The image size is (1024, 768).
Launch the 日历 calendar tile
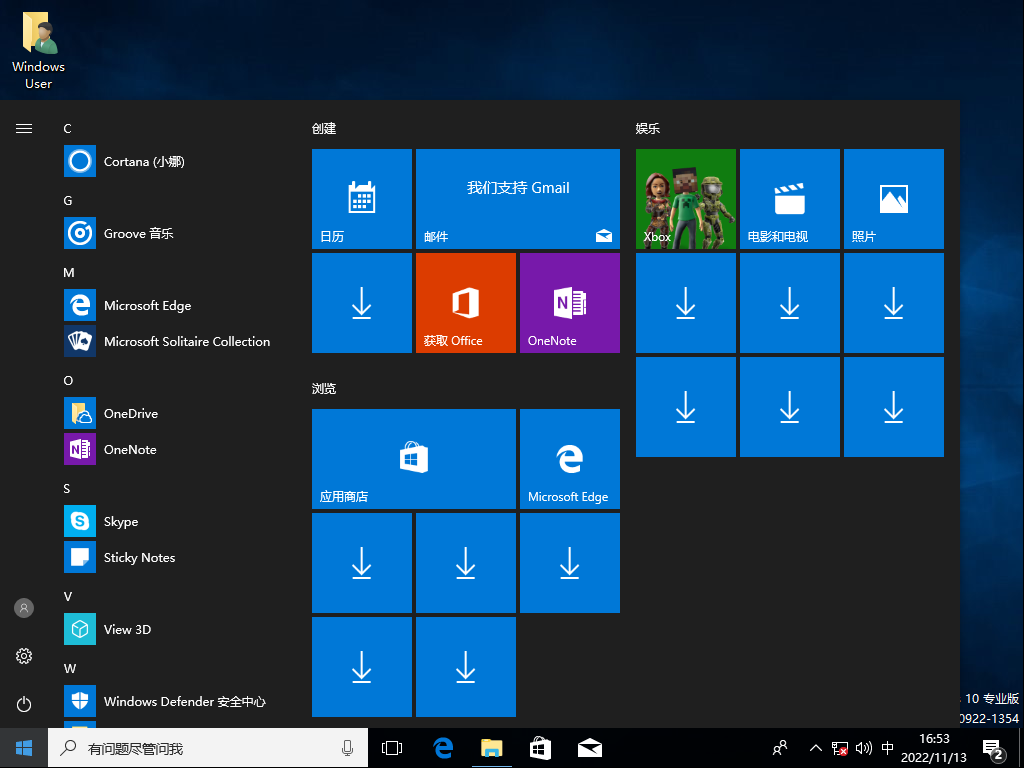point(362,199)
